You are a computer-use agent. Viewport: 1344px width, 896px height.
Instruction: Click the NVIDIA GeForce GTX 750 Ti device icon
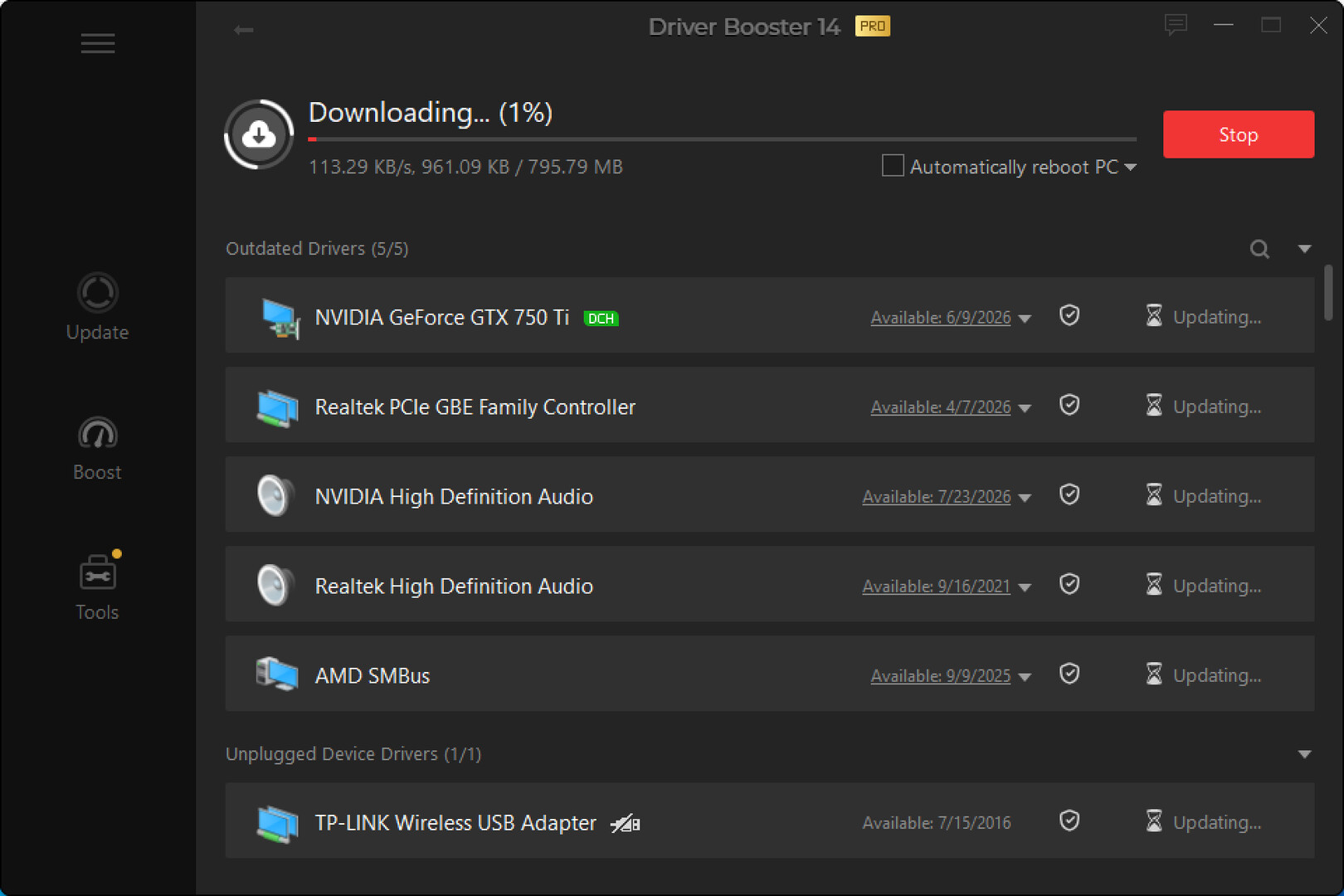(x=280, y=318)
